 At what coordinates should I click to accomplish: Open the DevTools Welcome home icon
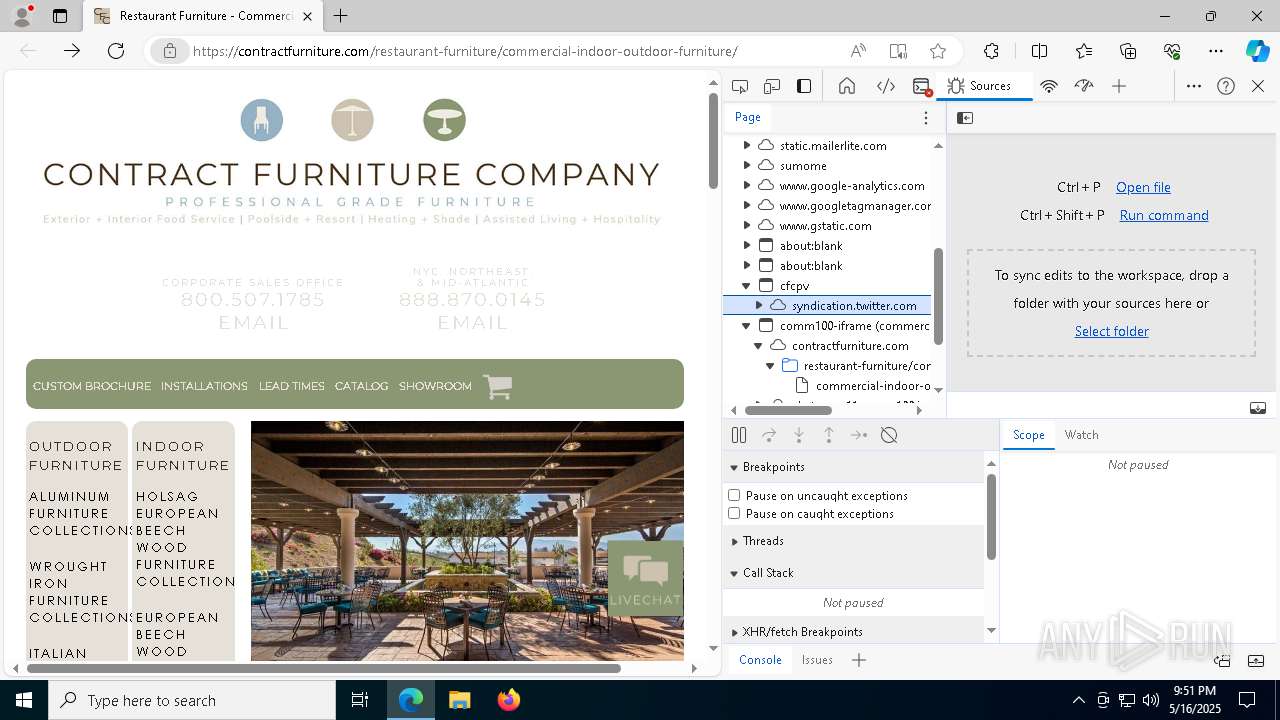click(847, 86)
